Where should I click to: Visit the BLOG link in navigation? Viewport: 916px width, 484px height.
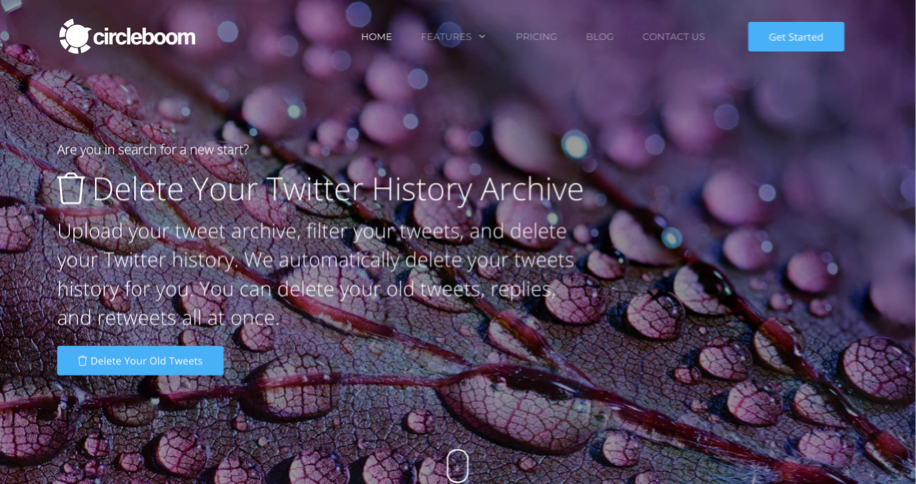pyautogui.click(x=599, y=36)
